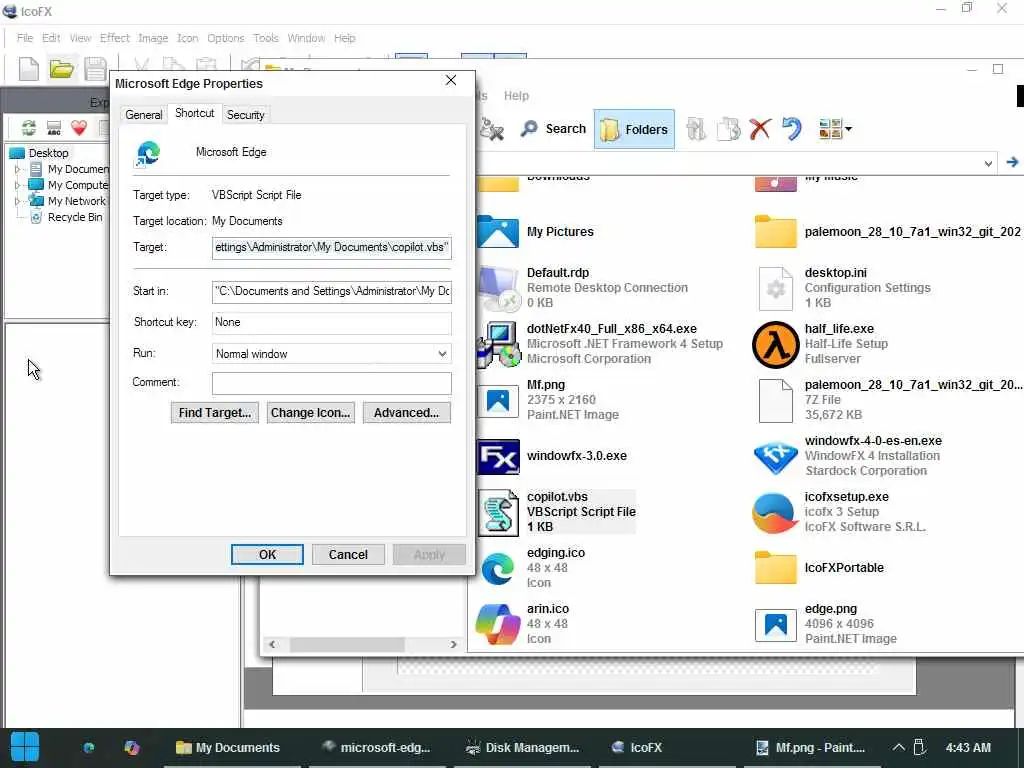The image size is (1024, 768).
Task: Open the IcoFX File menu
Action: coord(25,38)
